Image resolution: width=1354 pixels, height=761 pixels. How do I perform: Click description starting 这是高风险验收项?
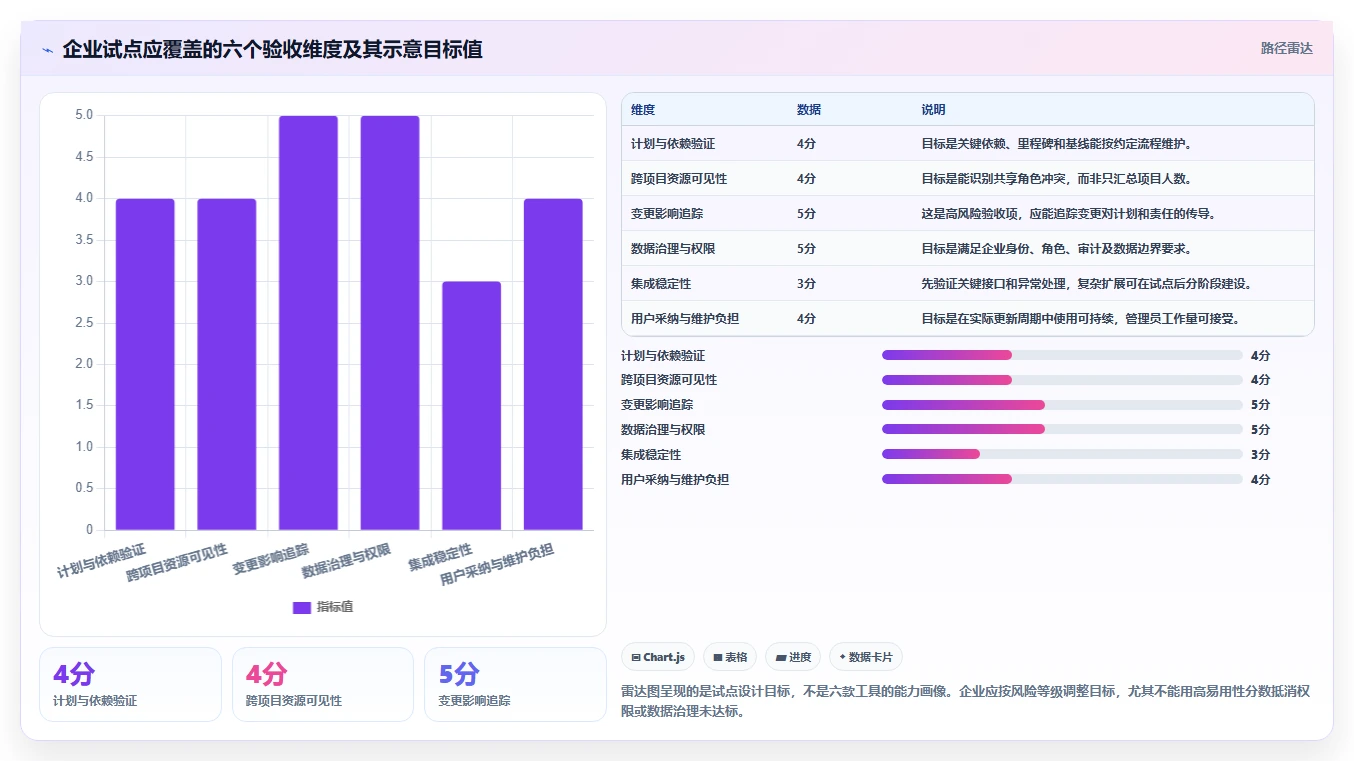(x=1068, y=214)
